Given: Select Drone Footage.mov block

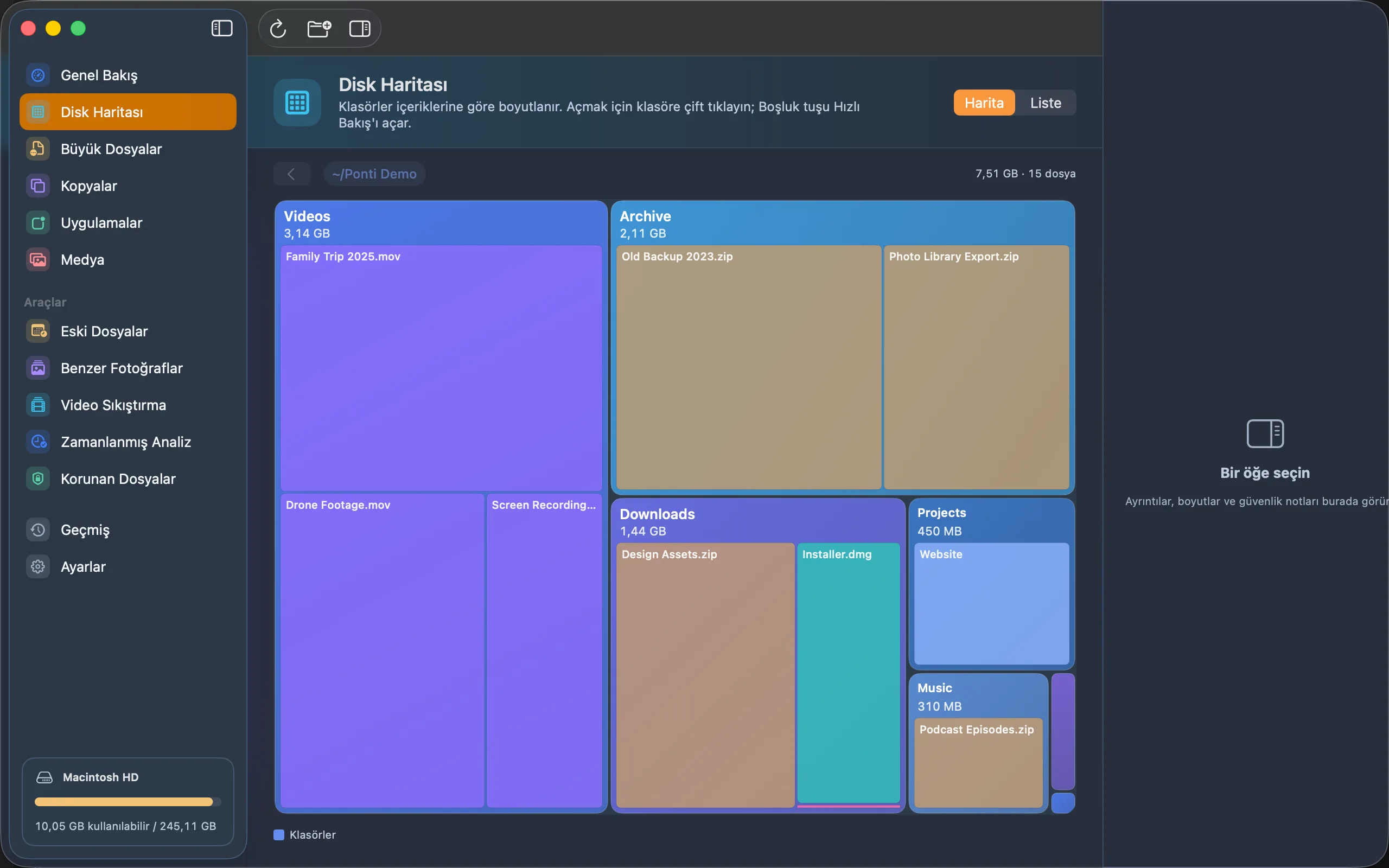Looking at the screenshot, I should coord(381,650).
